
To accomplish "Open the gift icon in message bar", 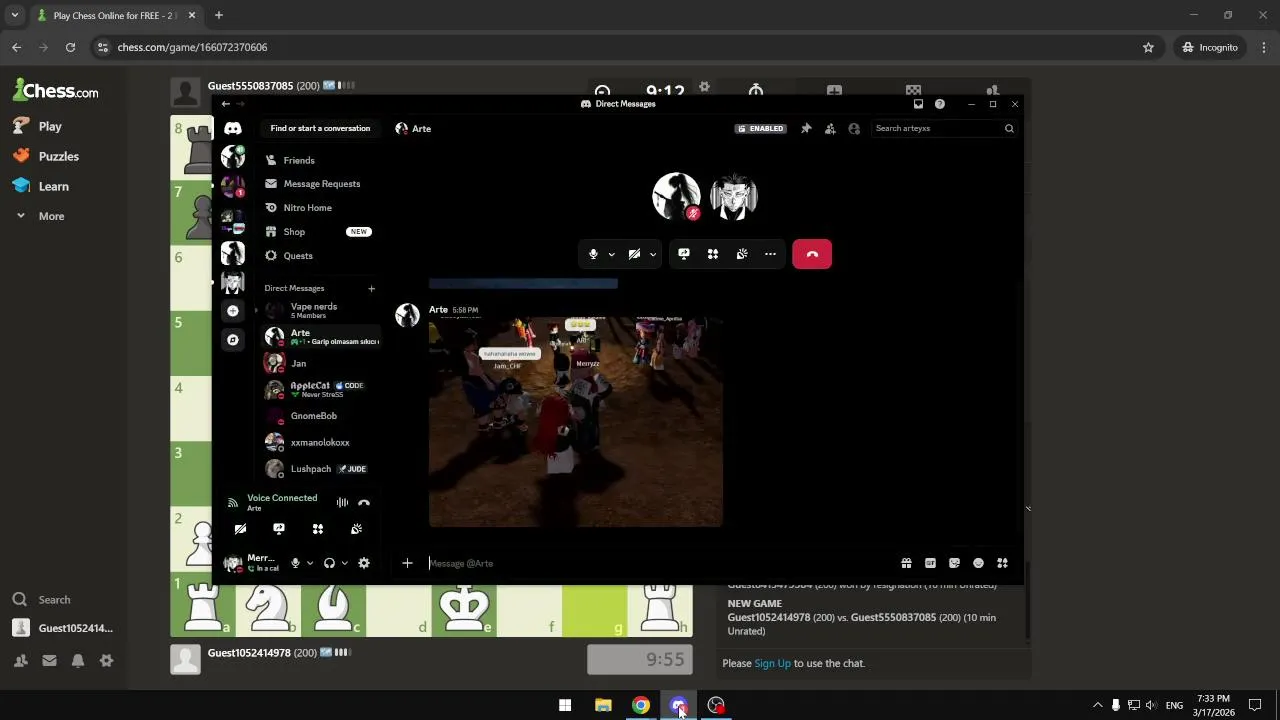I will [906, 563].
